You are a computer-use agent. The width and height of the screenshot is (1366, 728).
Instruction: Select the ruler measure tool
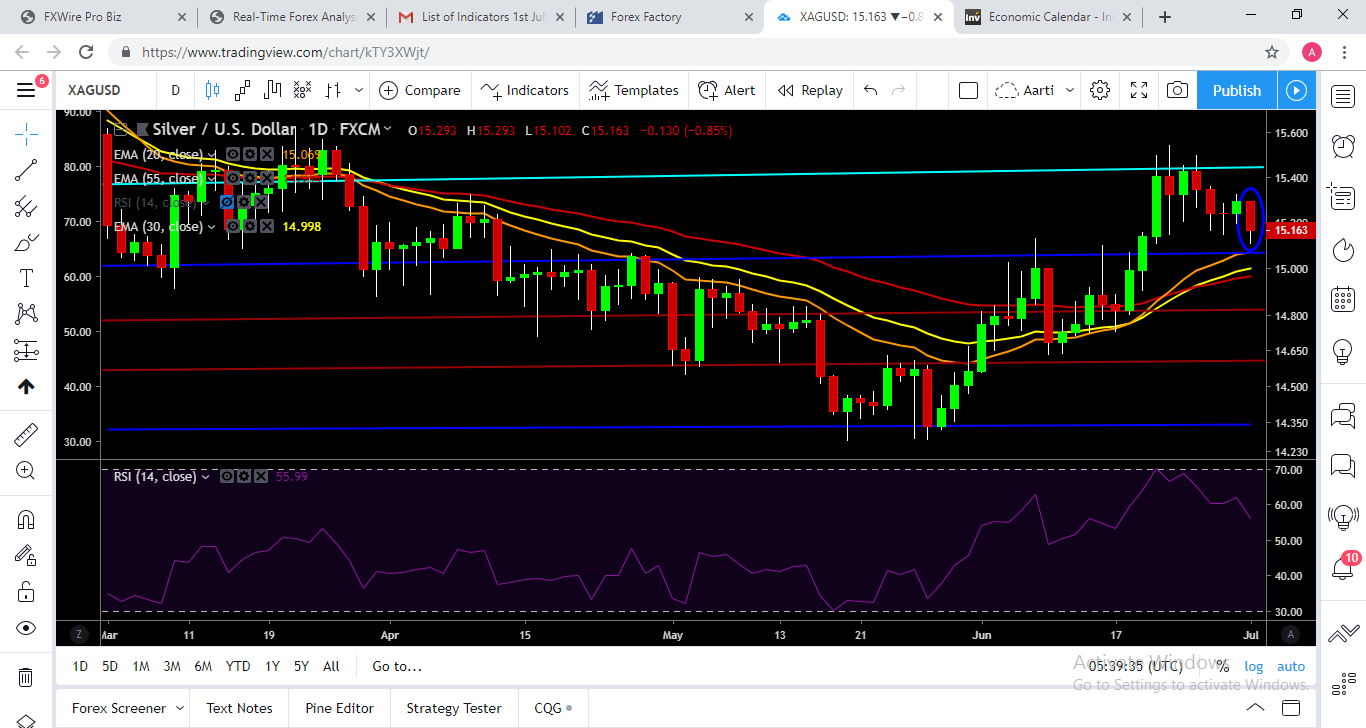click(x=26, y=434)
